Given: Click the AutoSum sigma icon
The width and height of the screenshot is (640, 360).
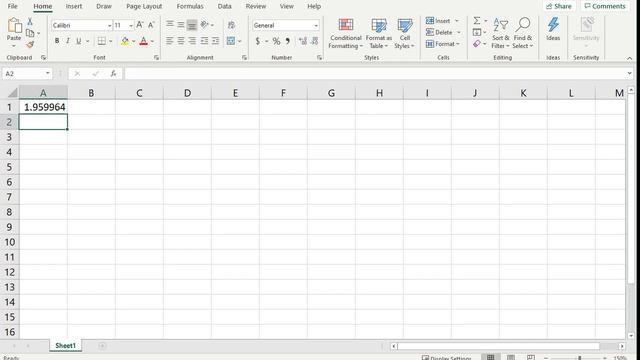Looking at the screenshot, I should click(x=477, y=20).
